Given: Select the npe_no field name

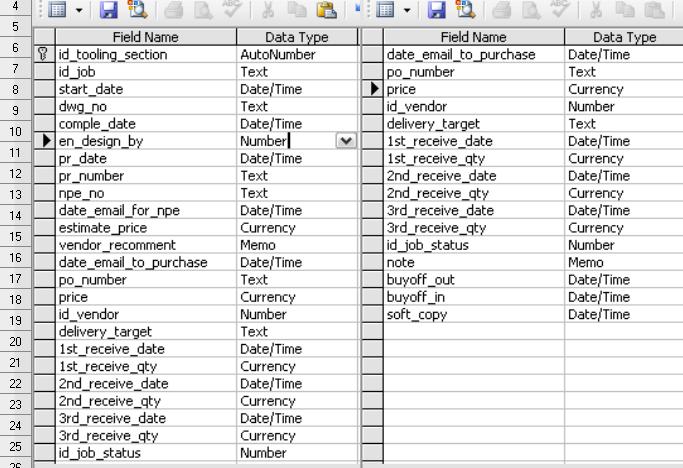Looking at the screenshot, I should pos(81,193).
